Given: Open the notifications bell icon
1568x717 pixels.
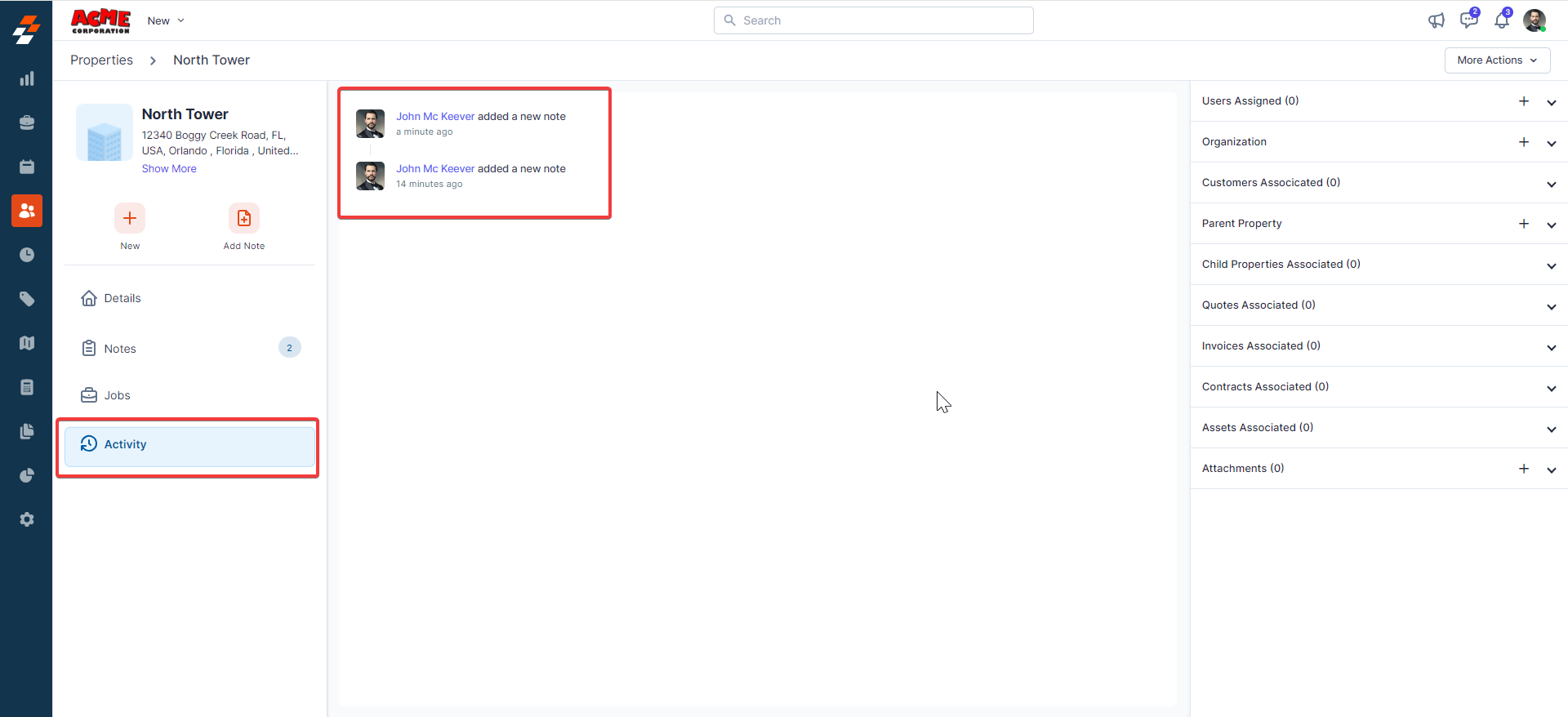Looking at the screenshot, I should pyautogui.click(x=1501, y=20).
